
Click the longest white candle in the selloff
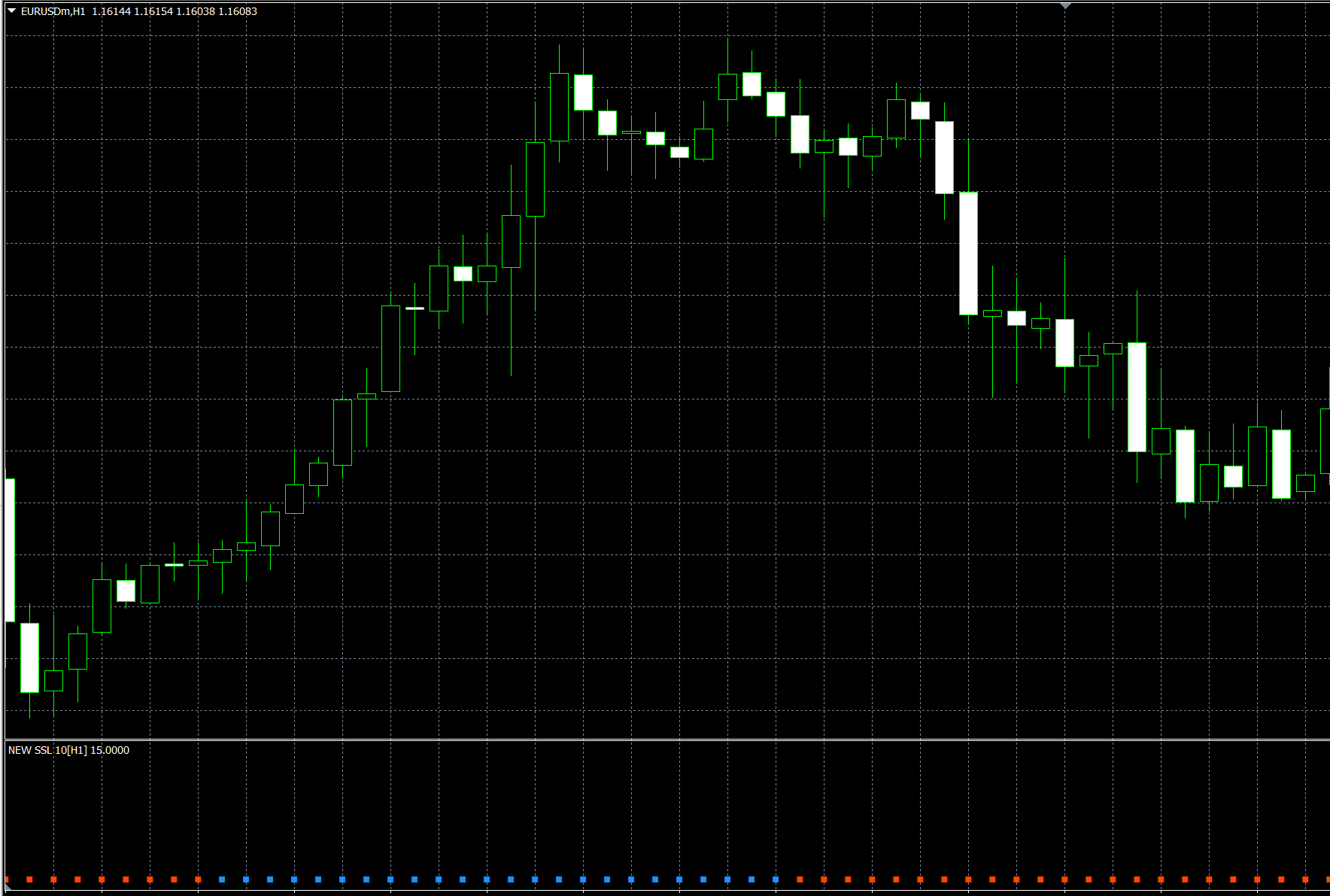[968, 253]
